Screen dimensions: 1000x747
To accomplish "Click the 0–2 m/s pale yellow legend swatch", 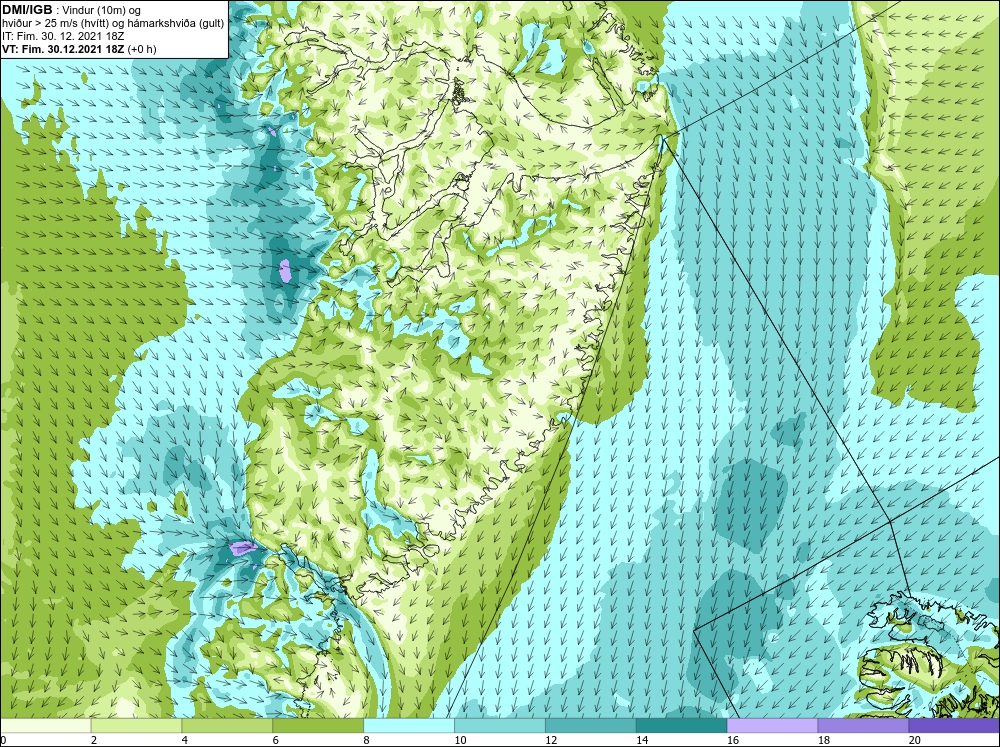I will (x=46, y=726).
